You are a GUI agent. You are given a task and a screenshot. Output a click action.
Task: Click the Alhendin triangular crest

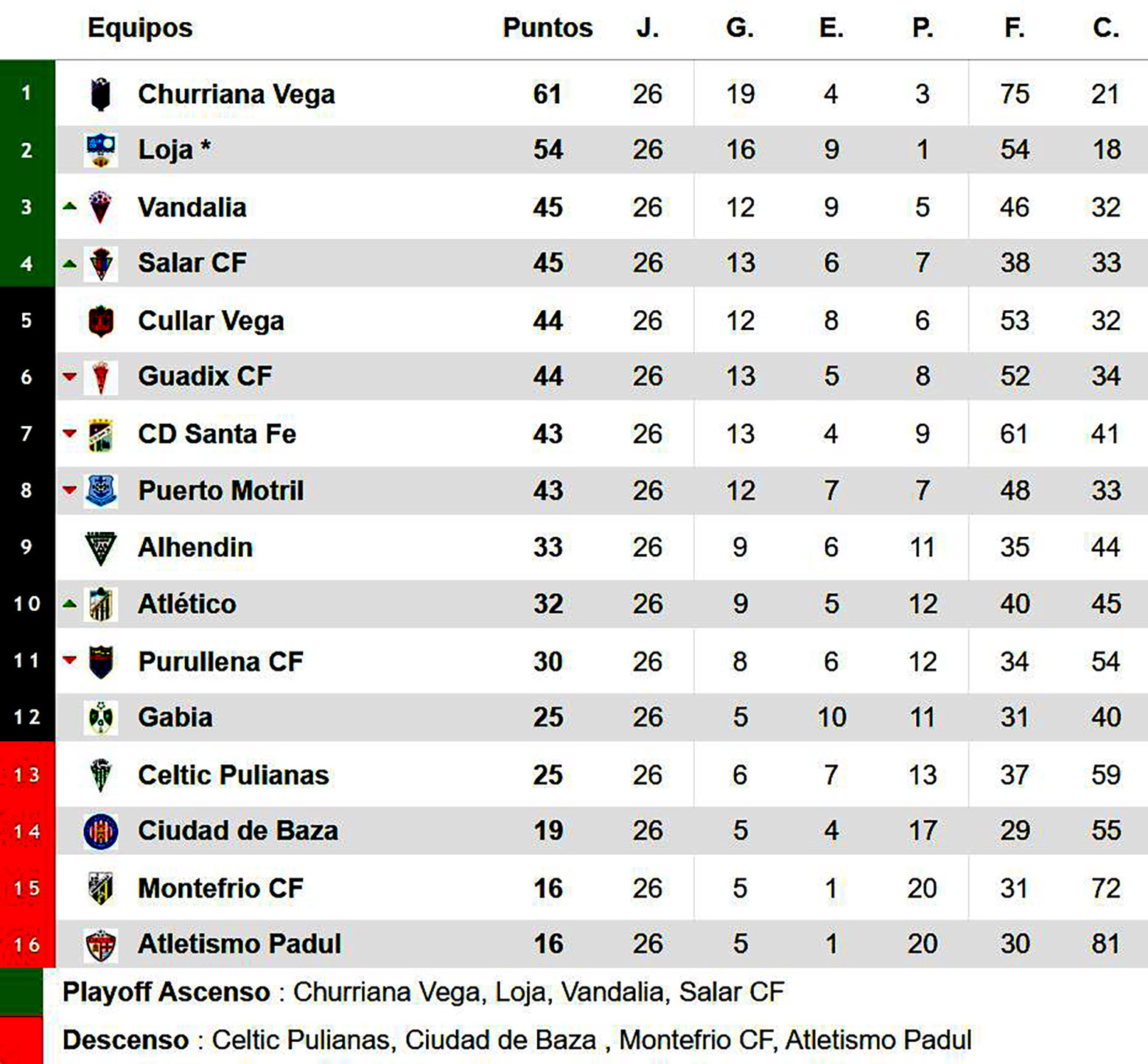(x=100, y=548)
